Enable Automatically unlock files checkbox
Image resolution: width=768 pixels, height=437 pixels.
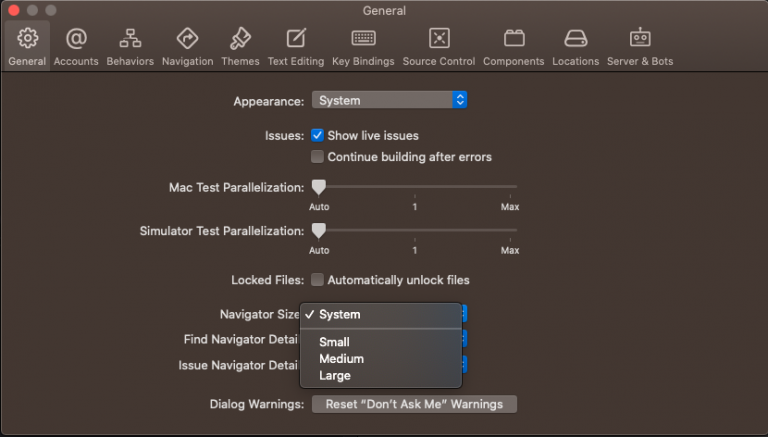pos(317,280)
